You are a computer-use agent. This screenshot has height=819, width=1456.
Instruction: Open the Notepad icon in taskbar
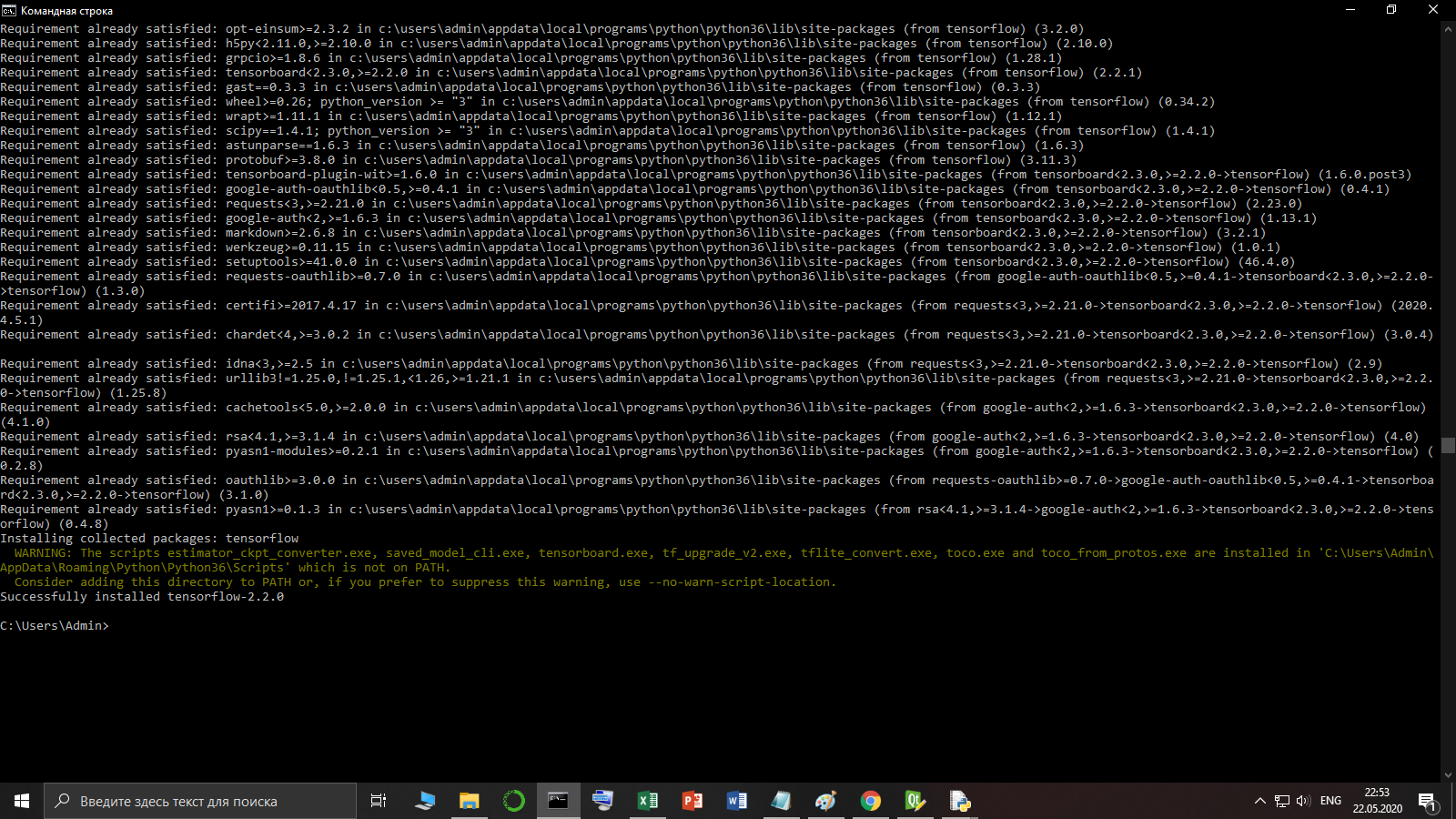point(781,801)
